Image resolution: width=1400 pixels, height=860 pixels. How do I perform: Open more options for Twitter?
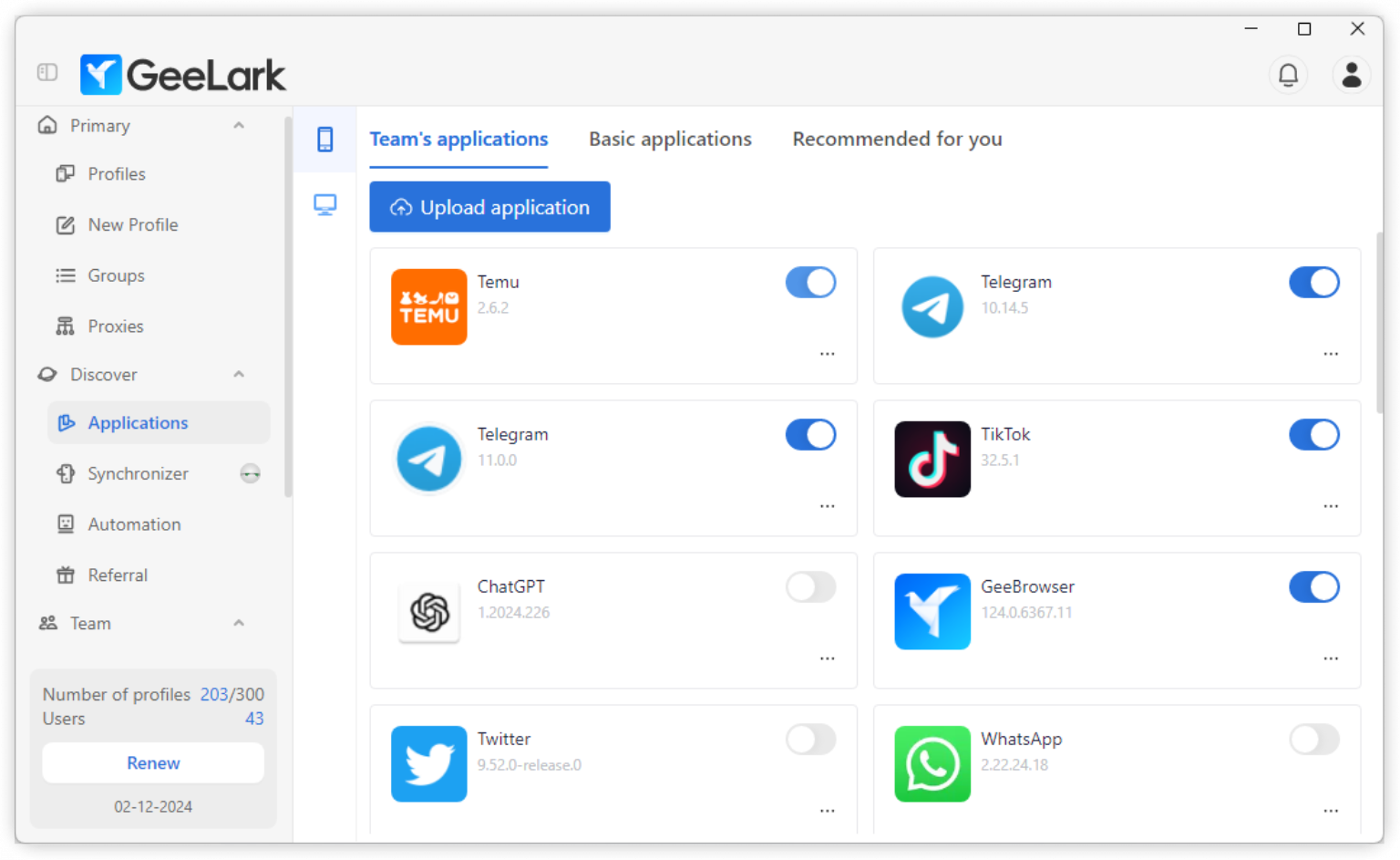tap(827, 811)
